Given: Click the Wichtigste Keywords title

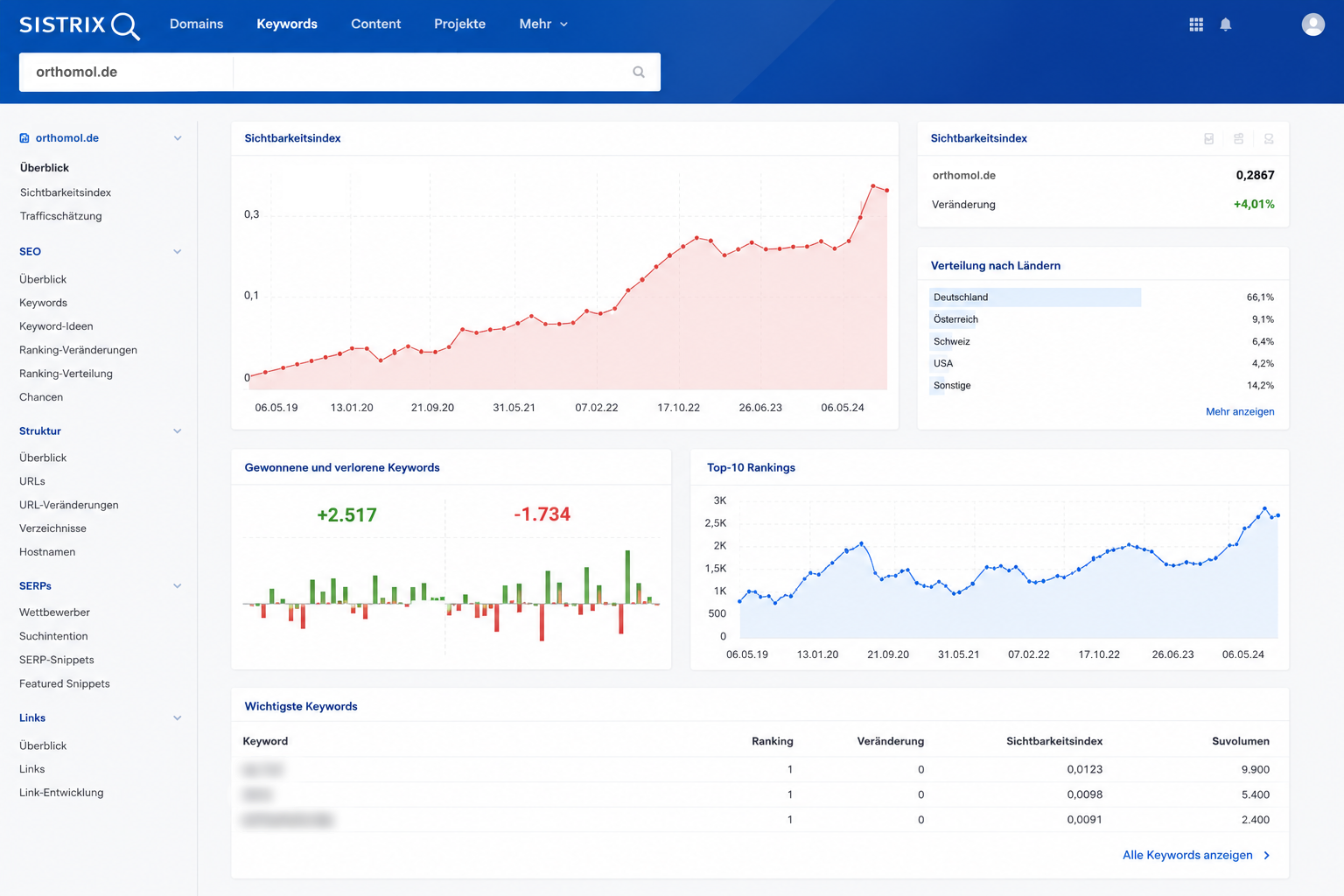Looking at the screenshot, I should tap(301, 706).
